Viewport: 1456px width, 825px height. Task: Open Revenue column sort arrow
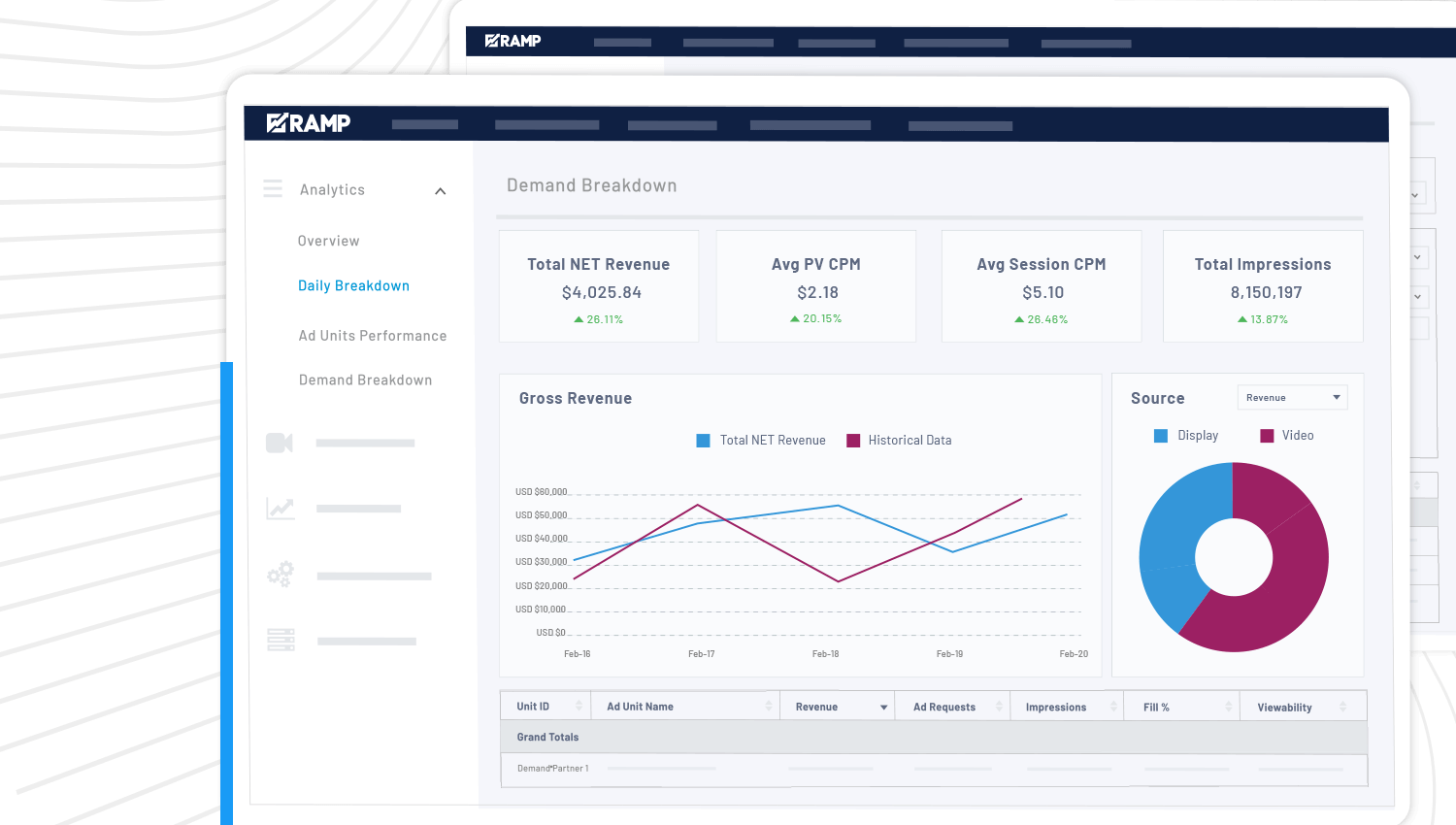[x=883, y=708]
